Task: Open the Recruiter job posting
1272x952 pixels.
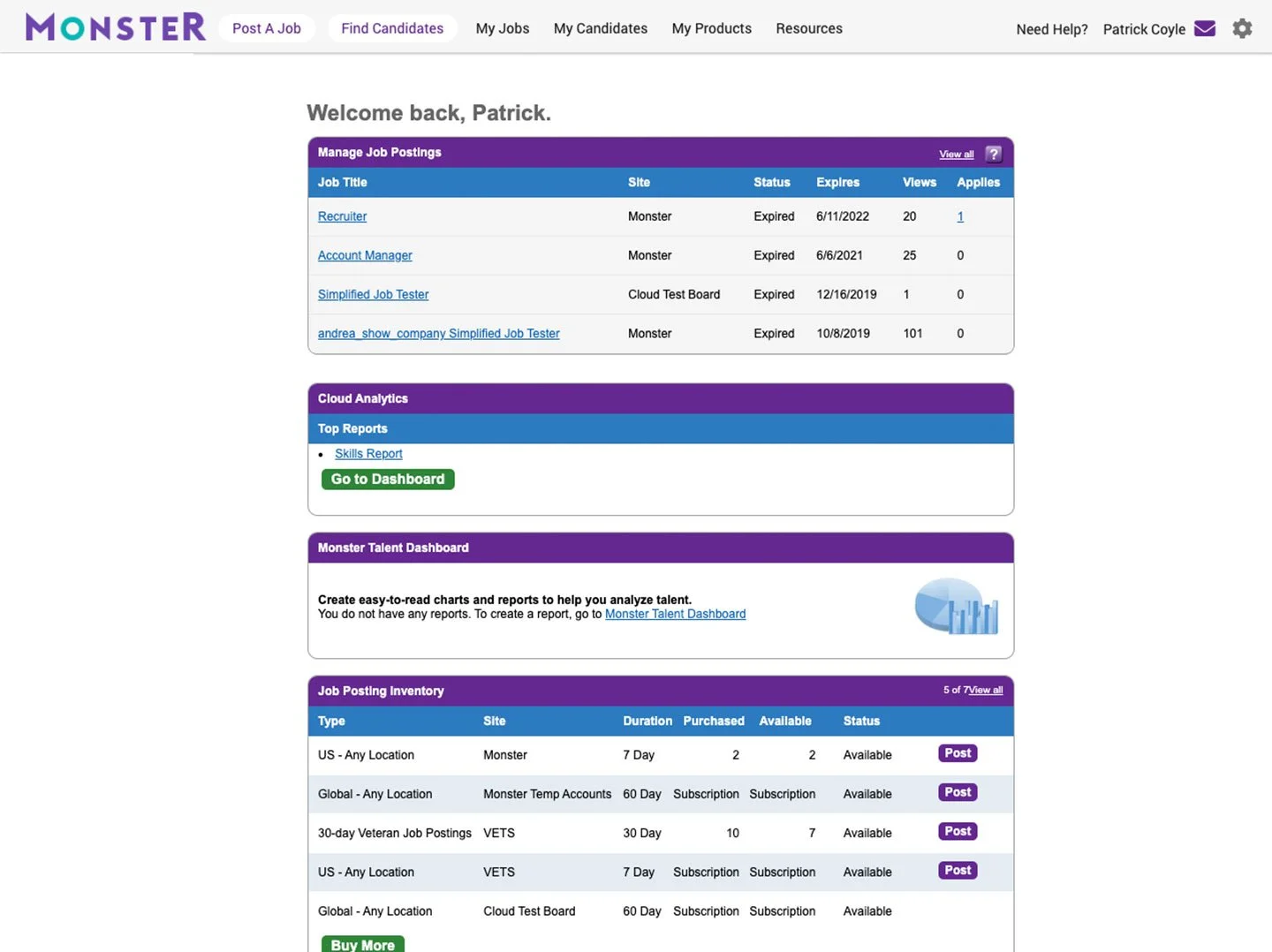Action: [x=342, y=216]
